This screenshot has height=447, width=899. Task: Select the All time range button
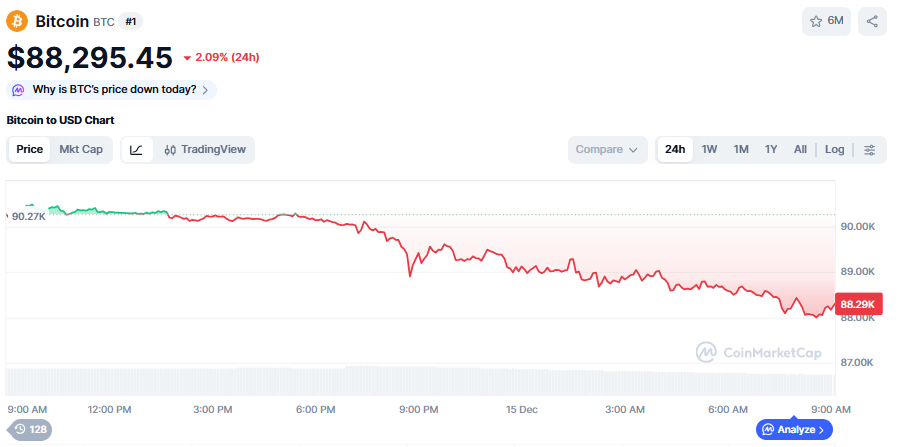click(x=800, y=150)
